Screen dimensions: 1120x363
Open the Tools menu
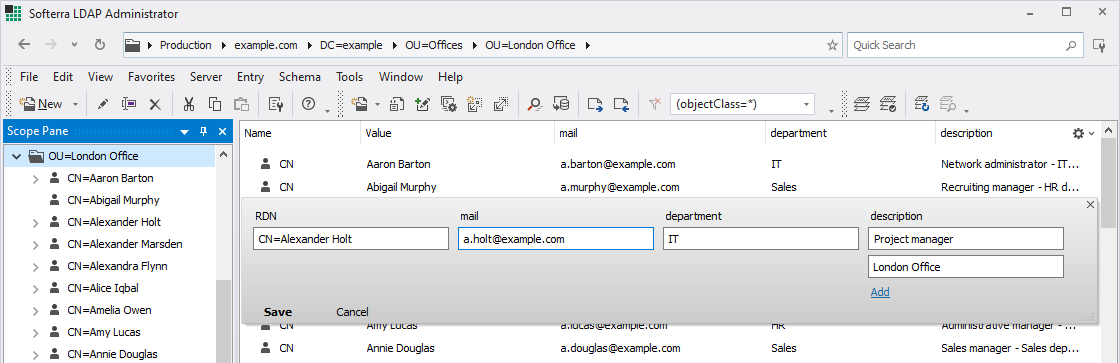coord(349,76)
